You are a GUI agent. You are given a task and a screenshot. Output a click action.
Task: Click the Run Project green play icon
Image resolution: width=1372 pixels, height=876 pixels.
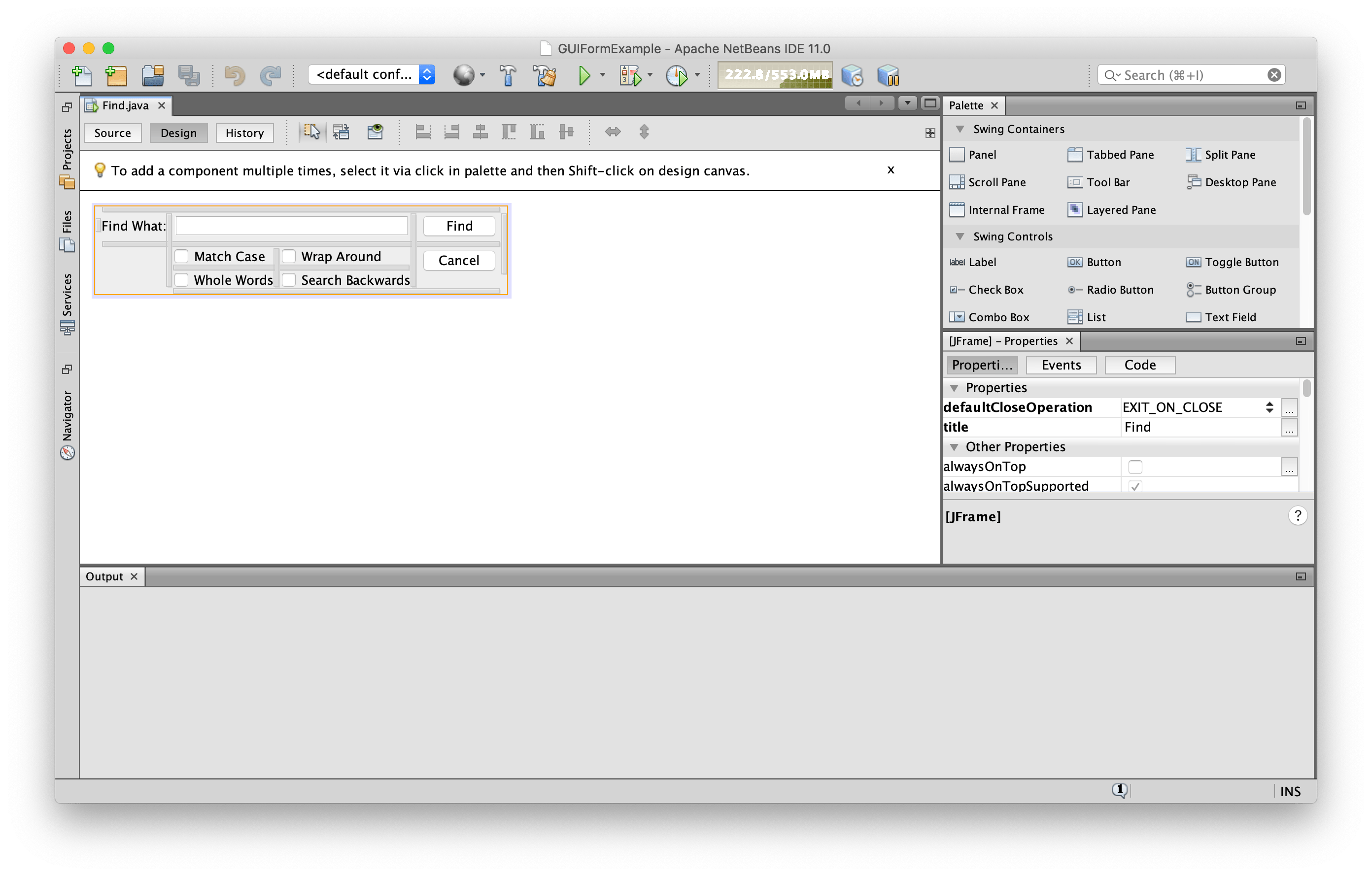[x=584, y=75]
